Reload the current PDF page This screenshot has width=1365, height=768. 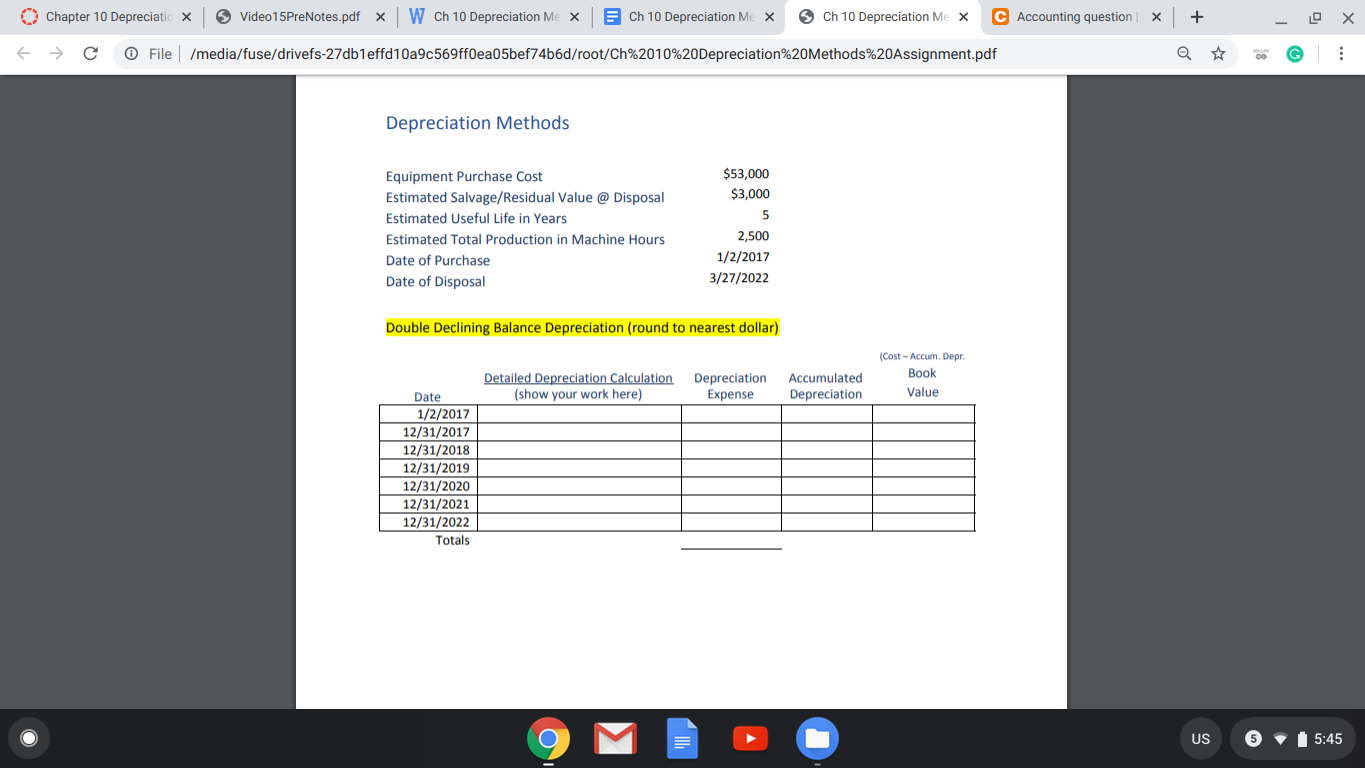(x=91, y=54)
